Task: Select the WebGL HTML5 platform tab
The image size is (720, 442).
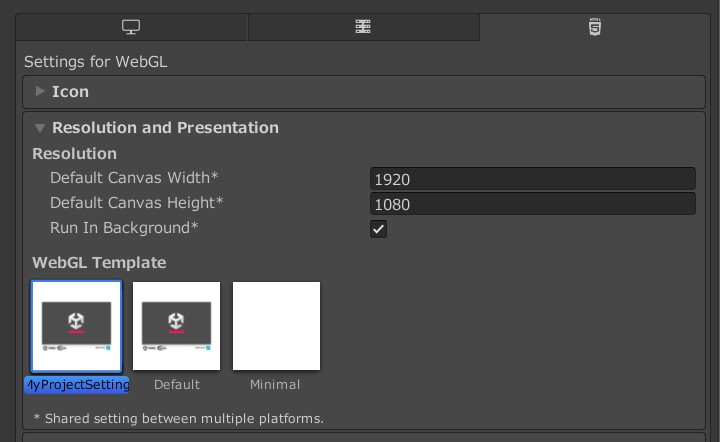Action: (595, 27)
